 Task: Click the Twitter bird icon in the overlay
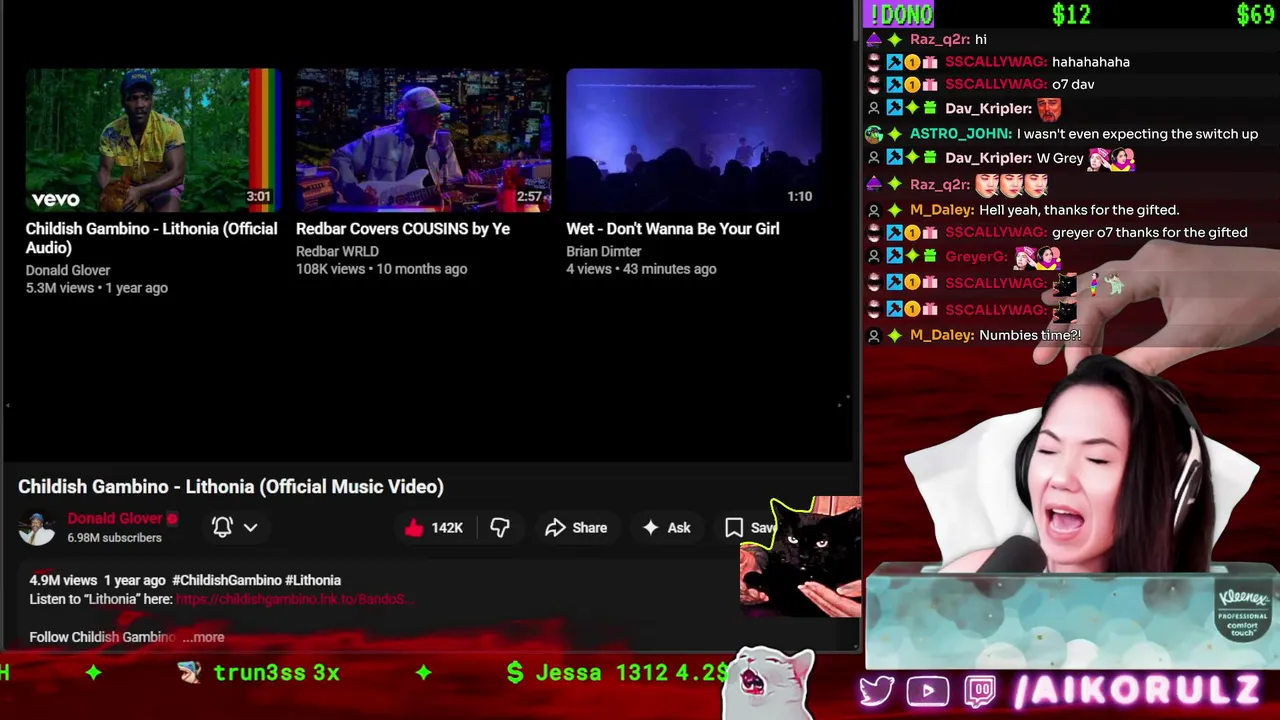(x=877, y=691)
